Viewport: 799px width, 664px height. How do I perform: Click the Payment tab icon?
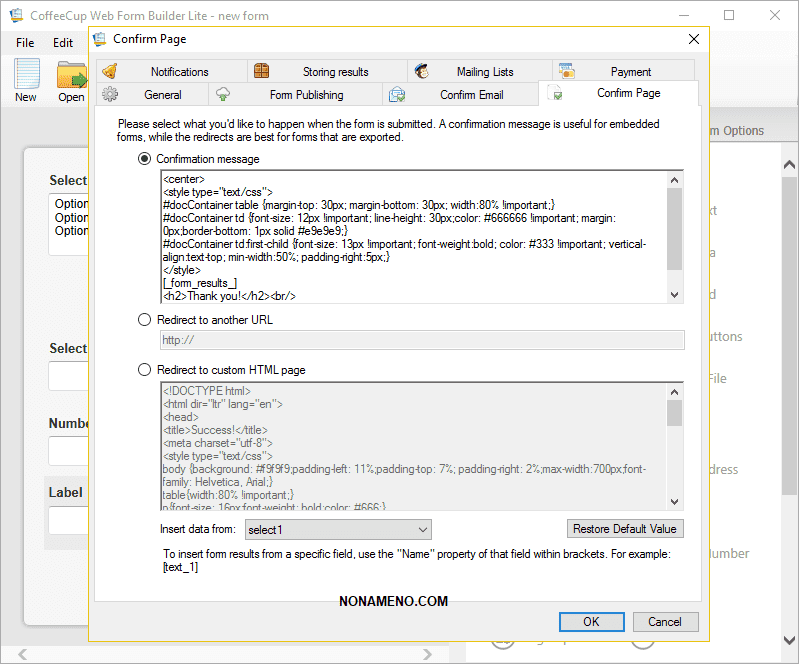[566, 71]
